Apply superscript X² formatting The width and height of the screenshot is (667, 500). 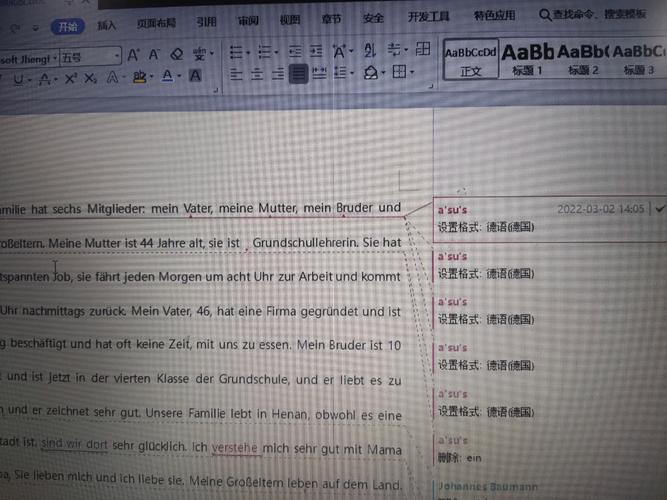point(71,79)
